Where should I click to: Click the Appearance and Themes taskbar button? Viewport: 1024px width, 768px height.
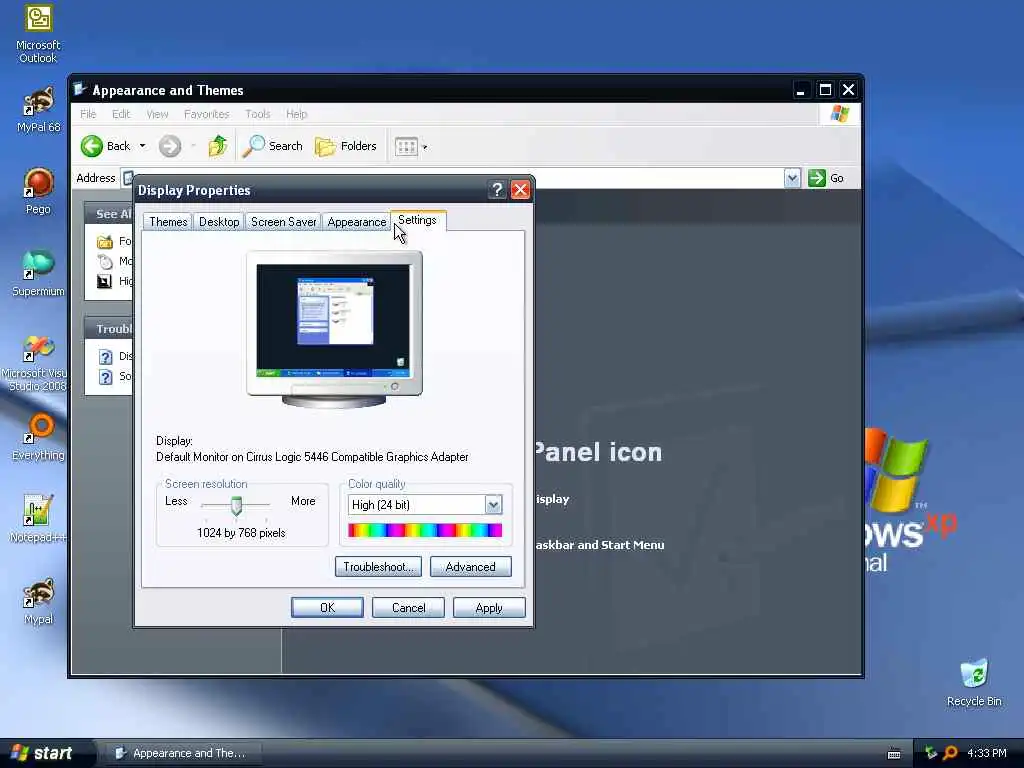[182, 753]
